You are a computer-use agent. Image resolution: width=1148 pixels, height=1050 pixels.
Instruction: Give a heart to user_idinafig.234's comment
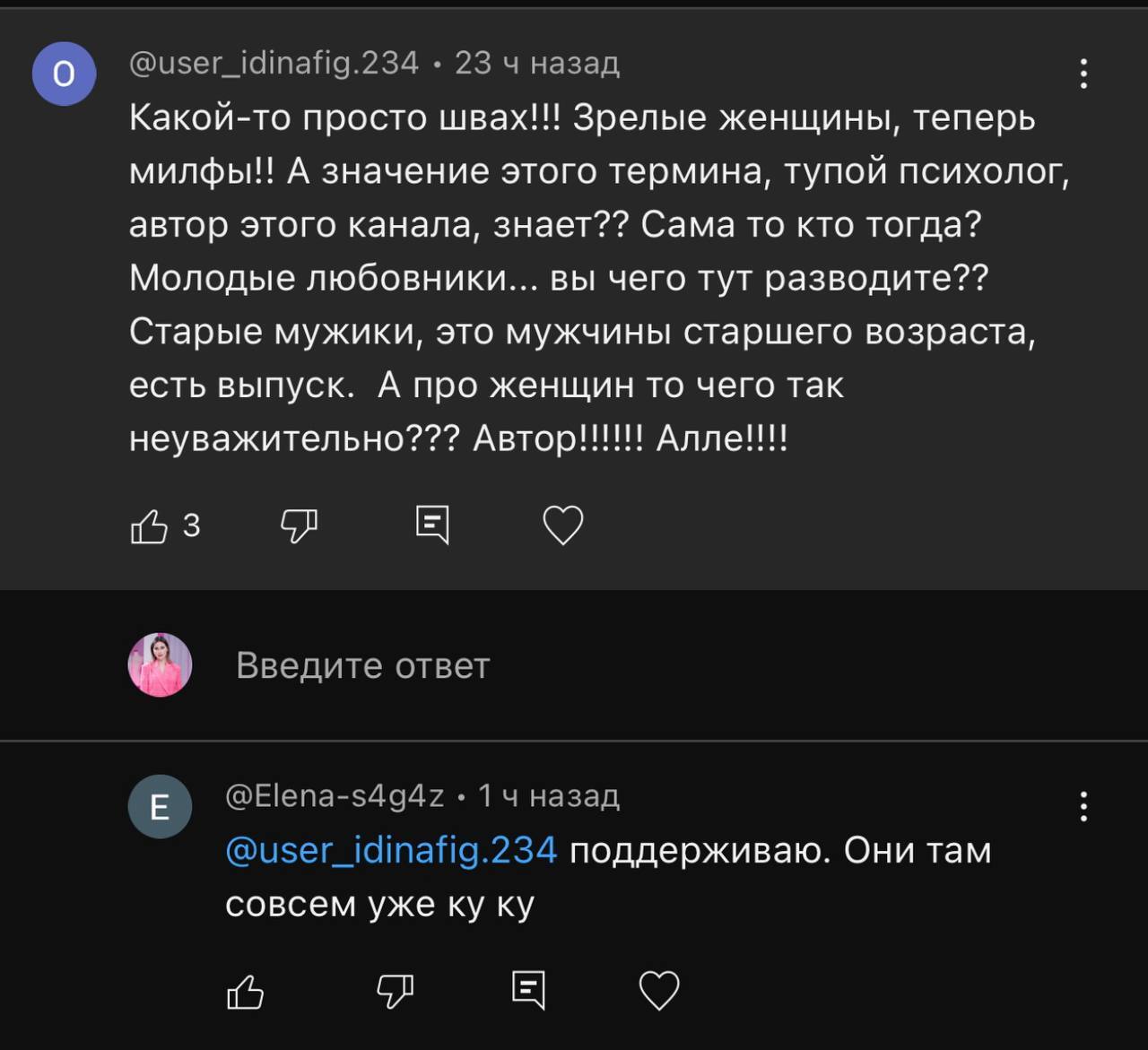pos(563,525)
